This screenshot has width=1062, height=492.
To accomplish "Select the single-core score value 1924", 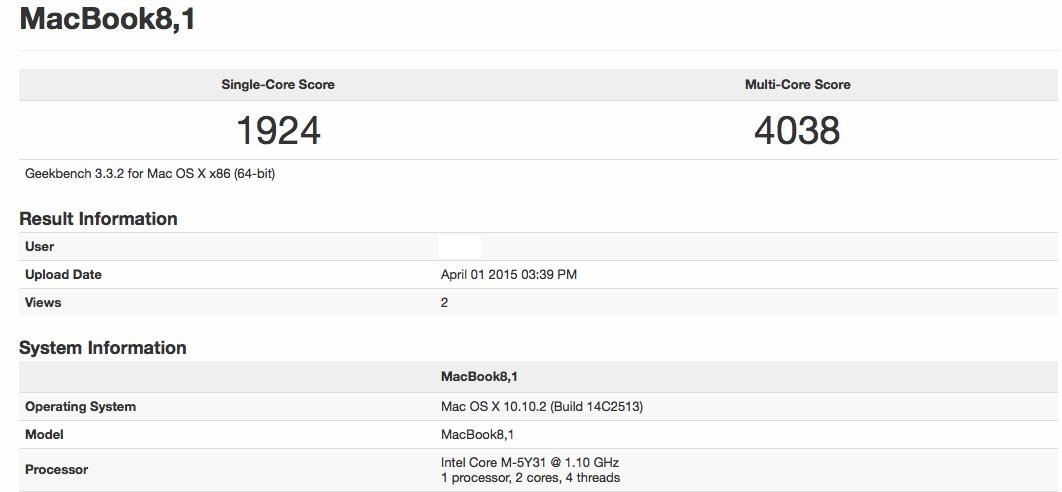I will [278, 130].
